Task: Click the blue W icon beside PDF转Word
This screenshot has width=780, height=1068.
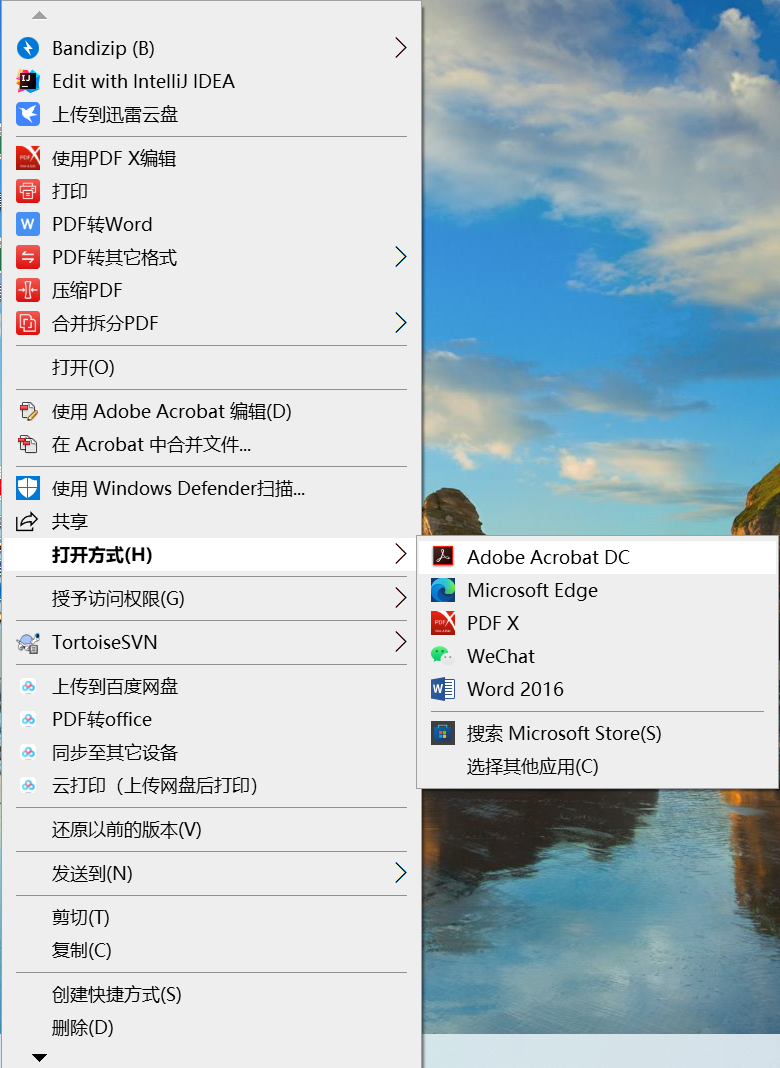Action: (28, 224)
